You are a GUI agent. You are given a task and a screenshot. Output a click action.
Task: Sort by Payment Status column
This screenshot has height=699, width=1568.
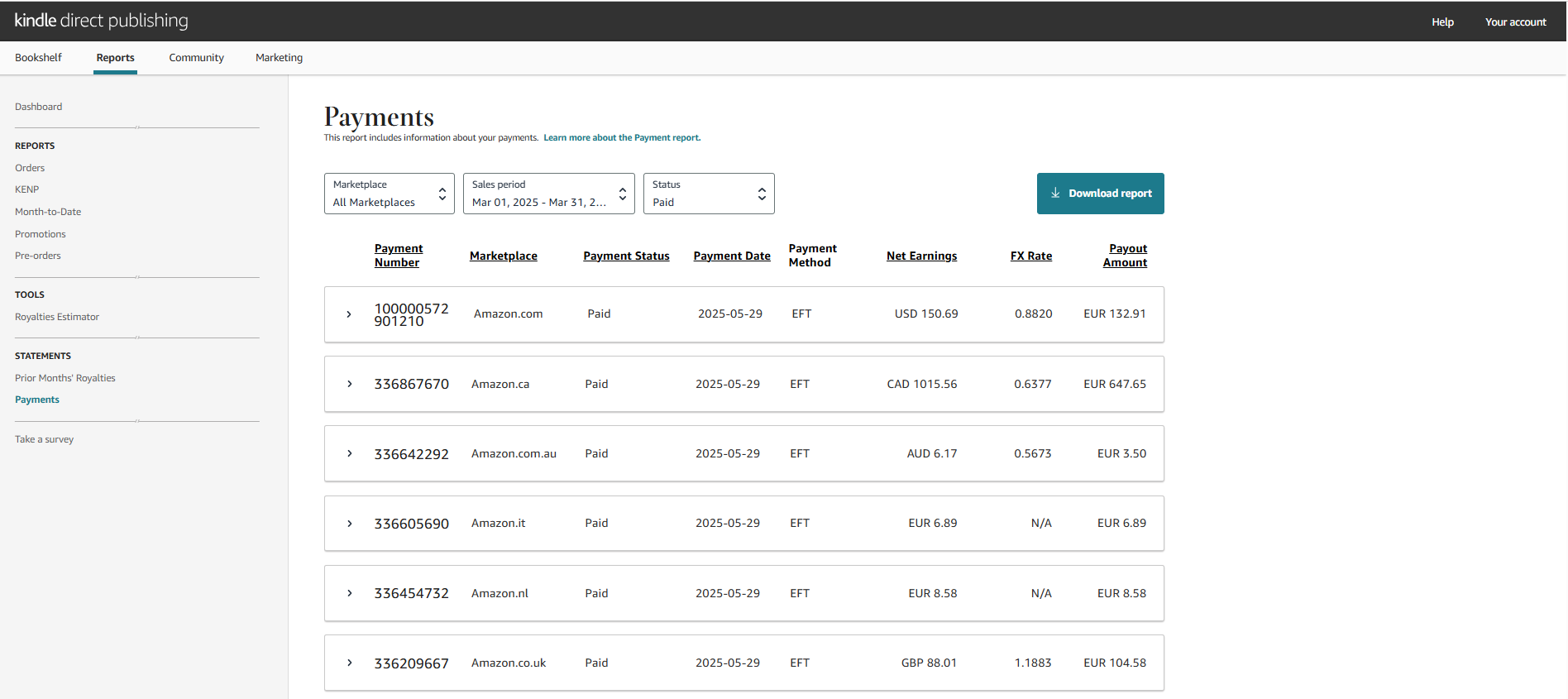pos(626,256)
